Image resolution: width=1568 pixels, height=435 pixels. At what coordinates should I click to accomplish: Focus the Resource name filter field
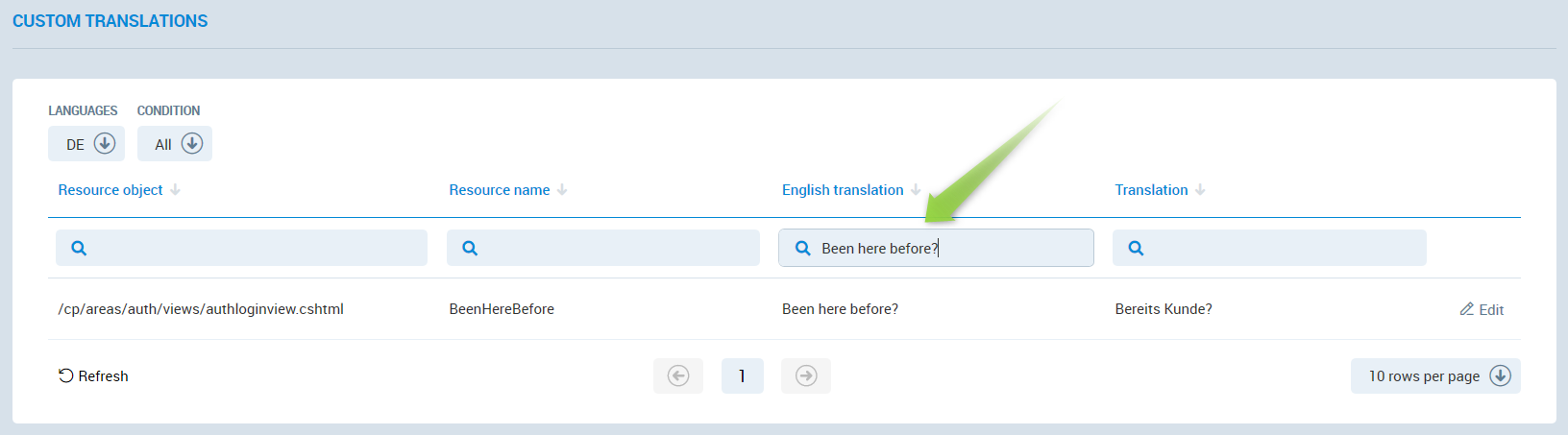click(615, 248)
